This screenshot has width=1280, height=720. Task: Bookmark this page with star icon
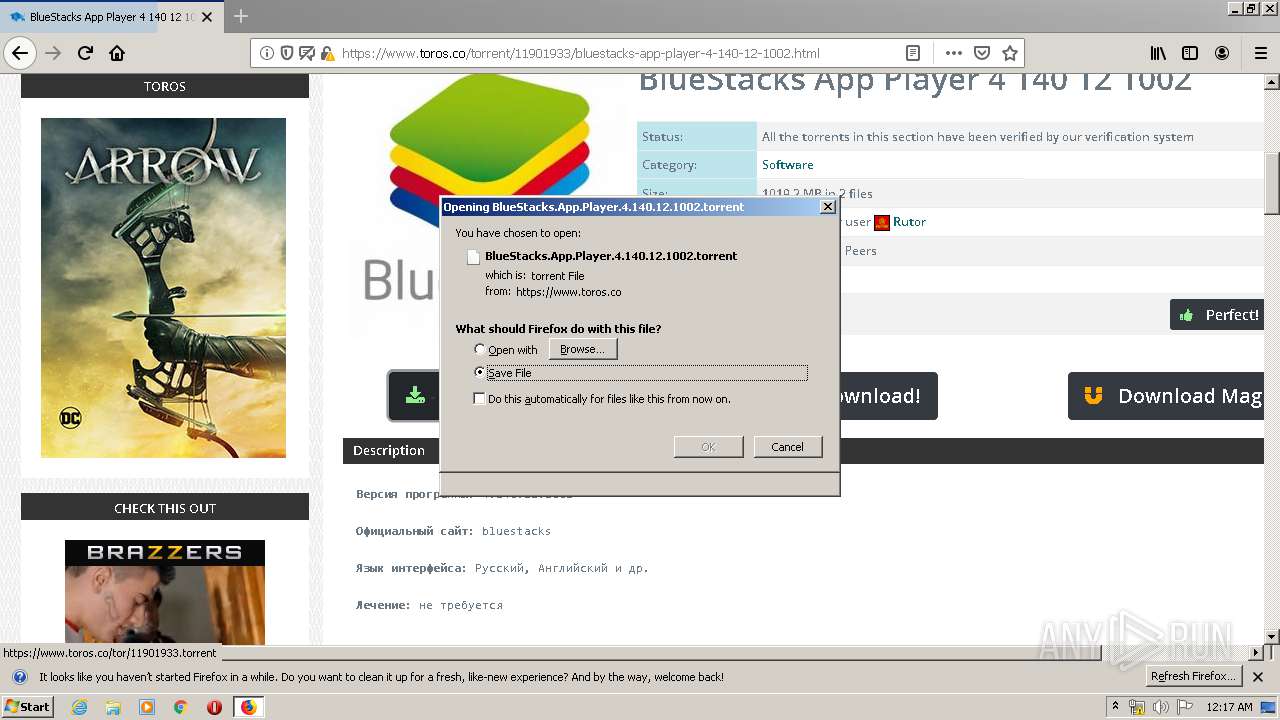[x=1010, y=53]
